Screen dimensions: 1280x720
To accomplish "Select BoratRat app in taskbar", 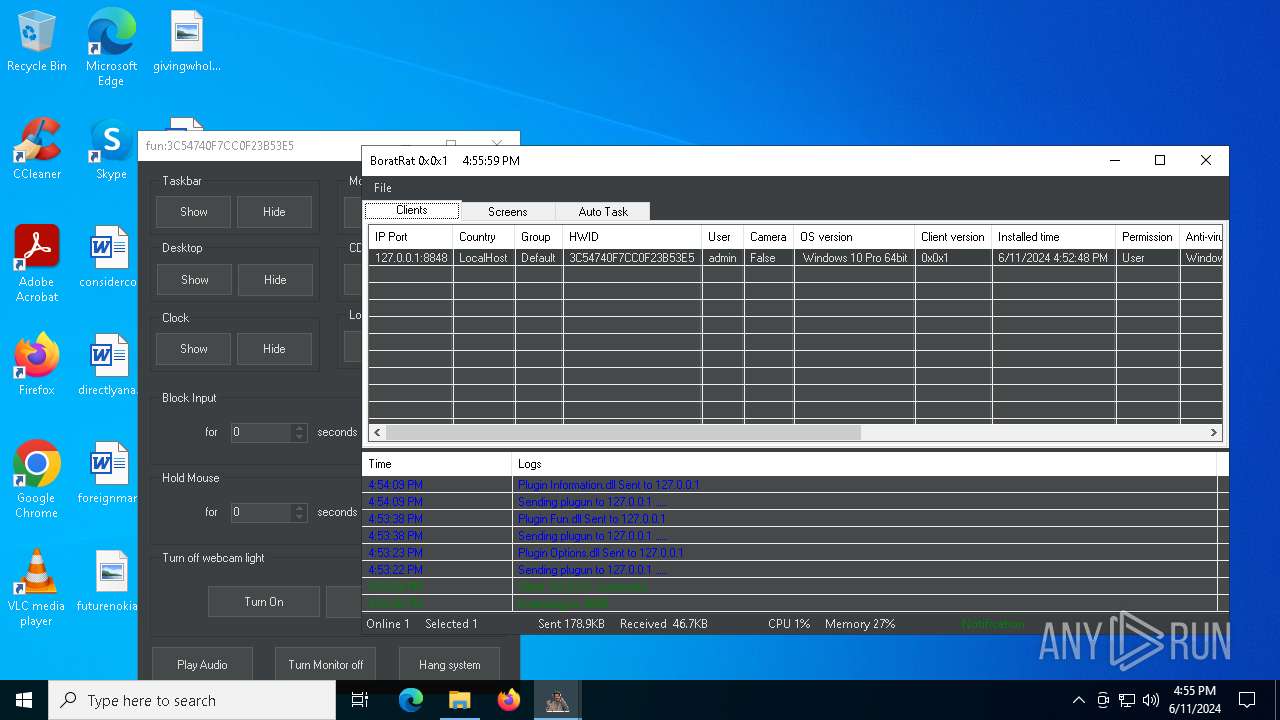I will click(557, 700).
